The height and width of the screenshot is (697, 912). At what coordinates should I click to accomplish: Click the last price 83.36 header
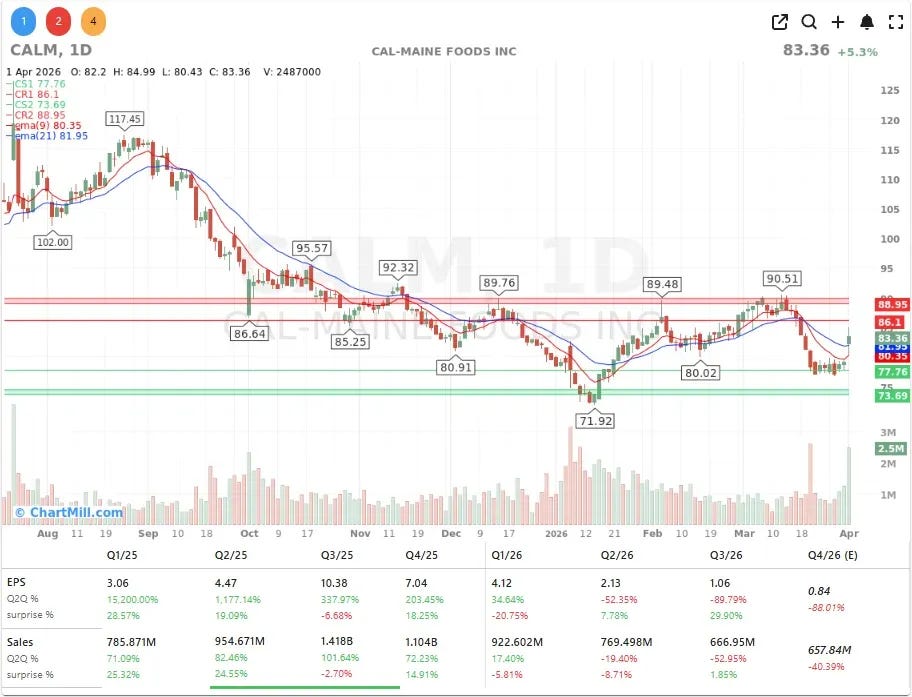pos(806,50)
